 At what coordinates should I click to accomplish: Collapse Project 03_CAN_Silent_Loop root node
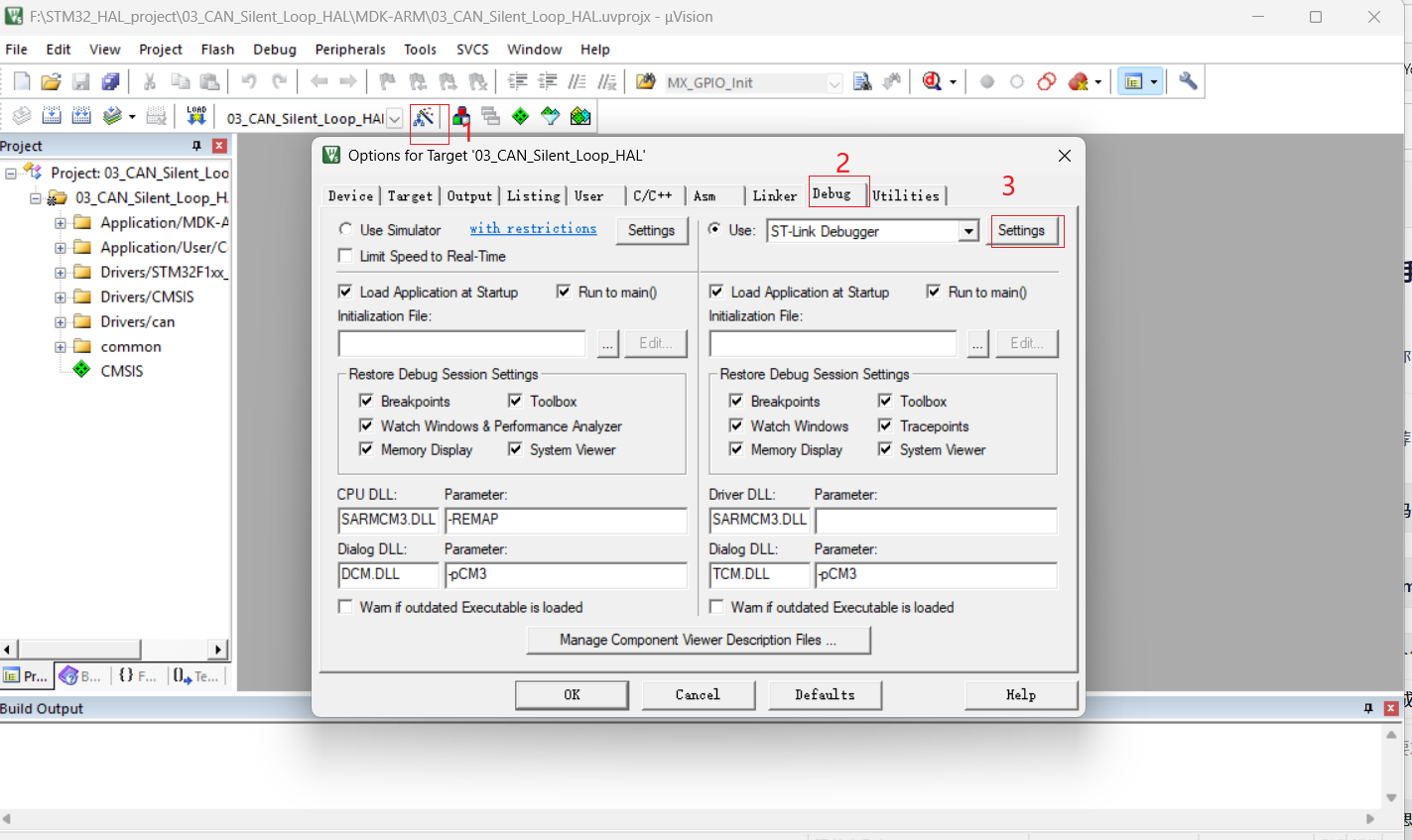pos(11,173)
